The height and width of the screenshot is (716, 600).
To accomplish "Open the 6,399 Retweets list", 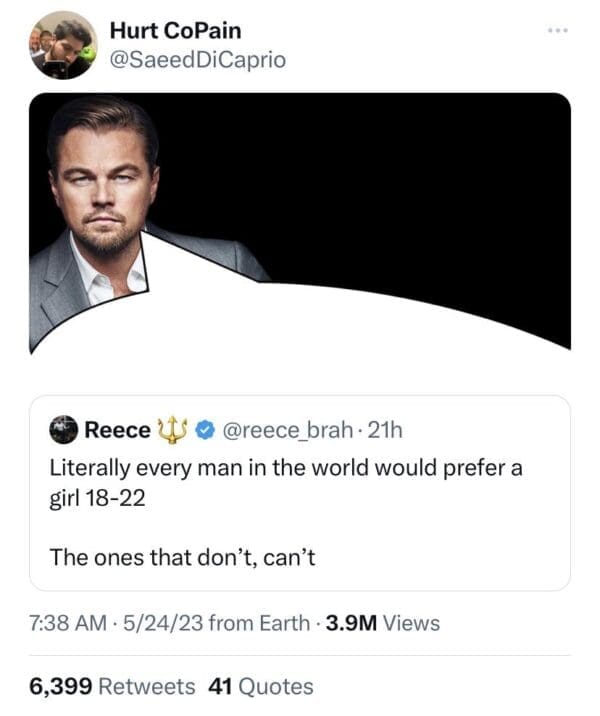I will click(x=111, y=686).
